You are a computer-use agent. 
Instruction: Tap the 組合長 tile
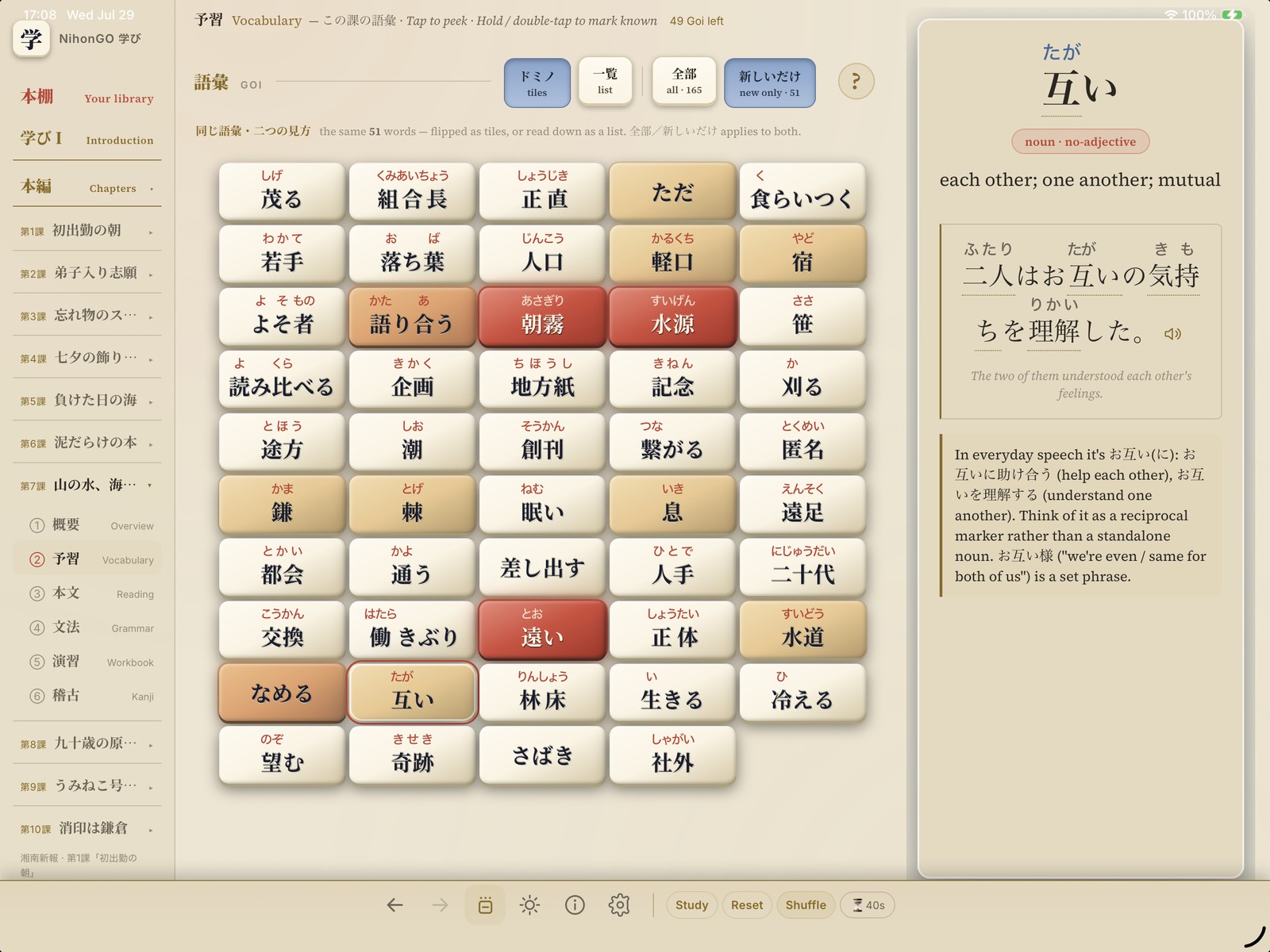(x=412, y=191)
